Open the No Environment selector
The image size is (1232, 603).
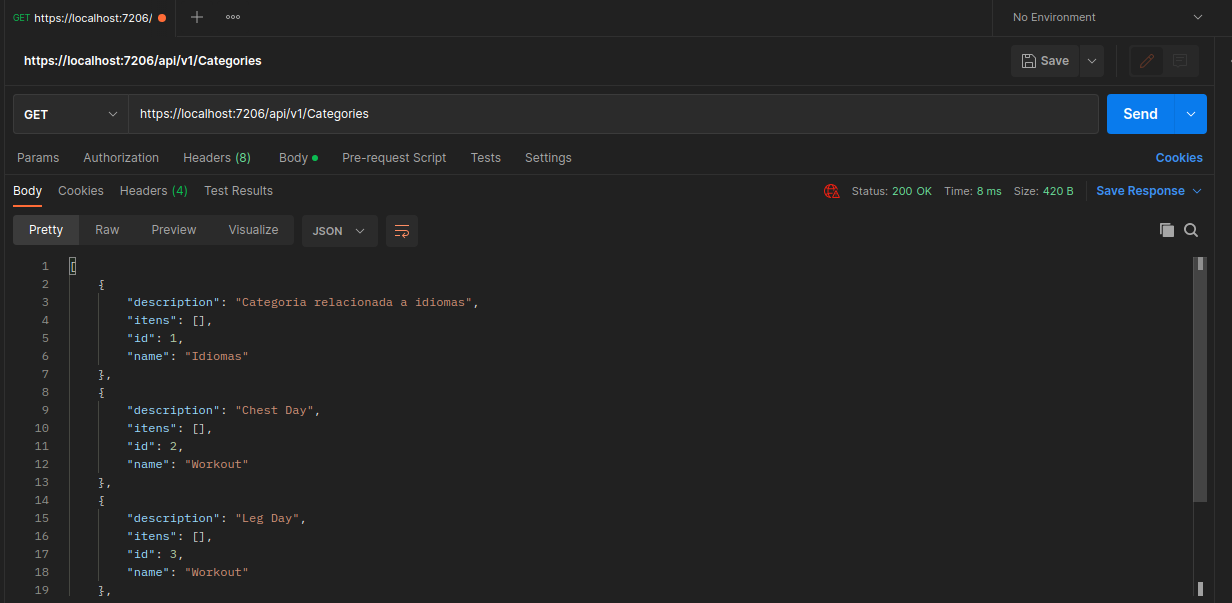(1107, 17)
